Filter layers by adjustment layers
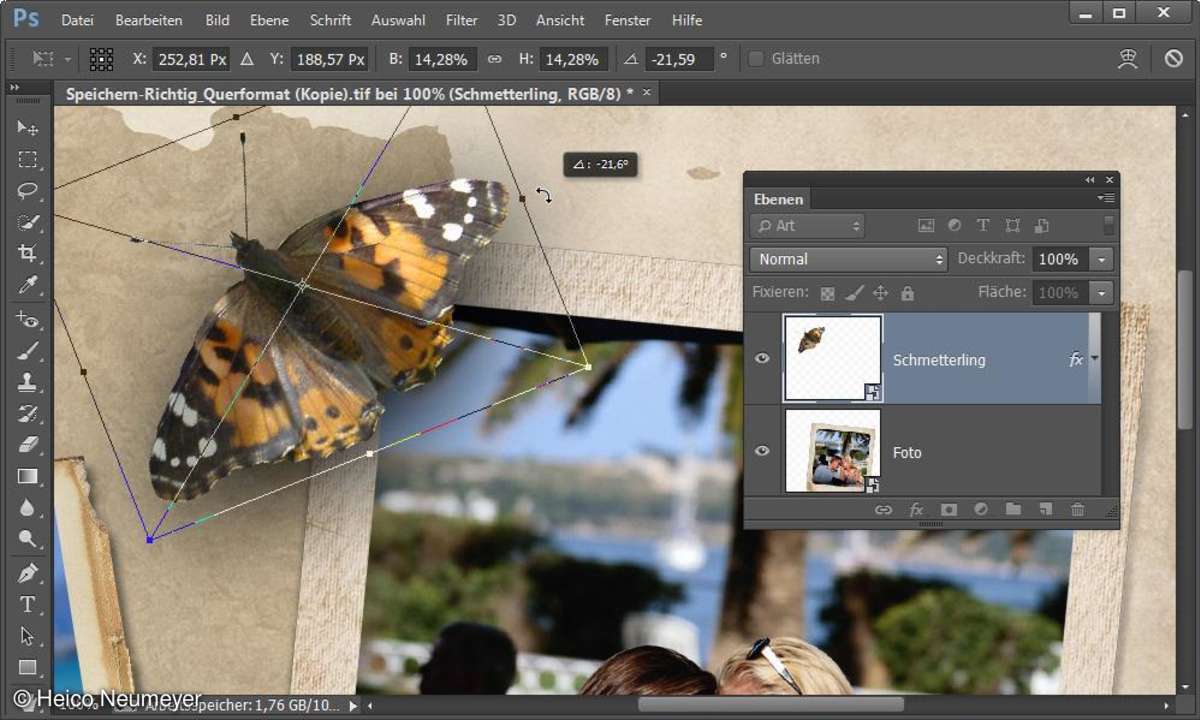Viewport: 1200px width, 720px height. 954,226
